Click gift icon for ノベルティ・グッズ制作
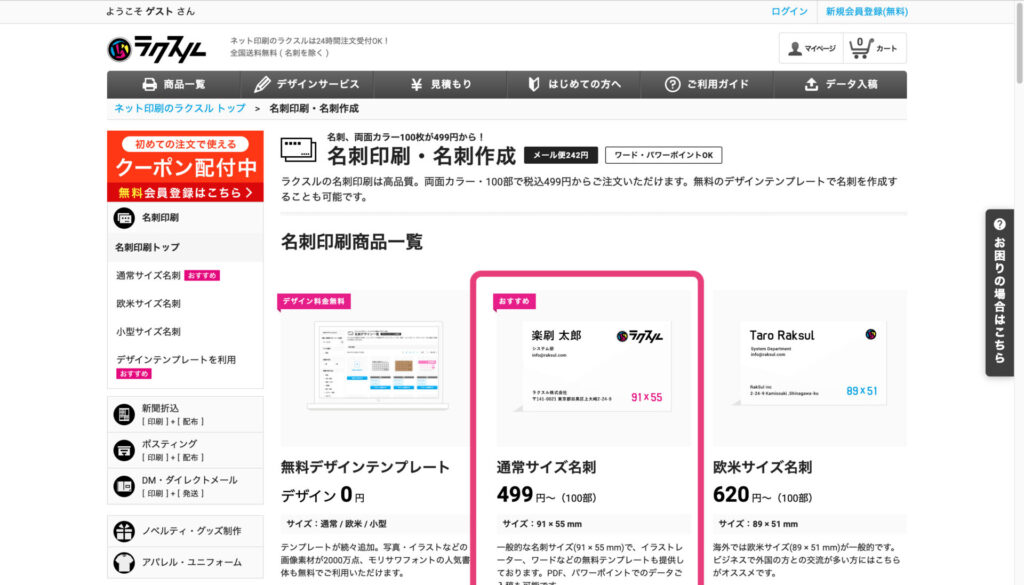The image size is (1024, 585). 124,531
